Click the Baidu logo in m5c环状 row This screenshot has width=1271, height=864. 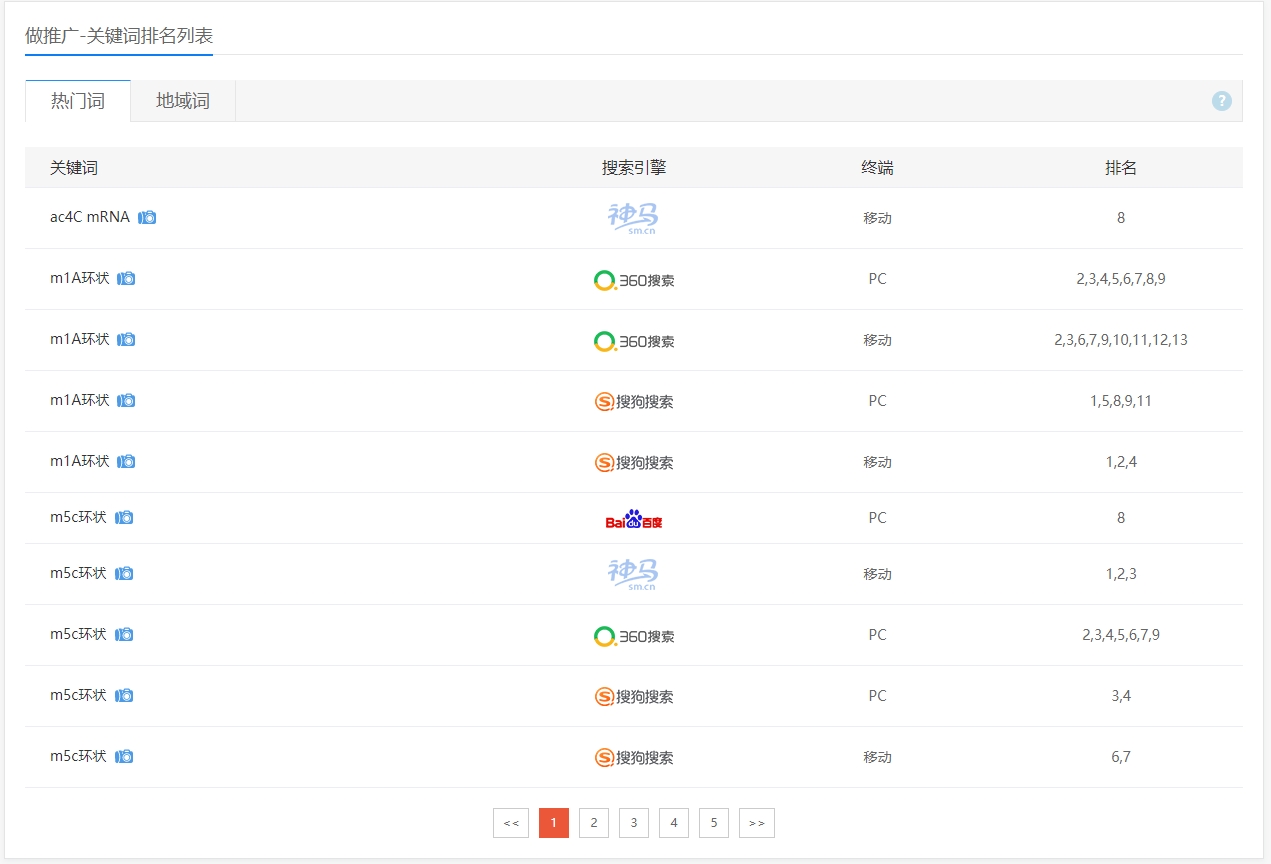coord(634,520)
